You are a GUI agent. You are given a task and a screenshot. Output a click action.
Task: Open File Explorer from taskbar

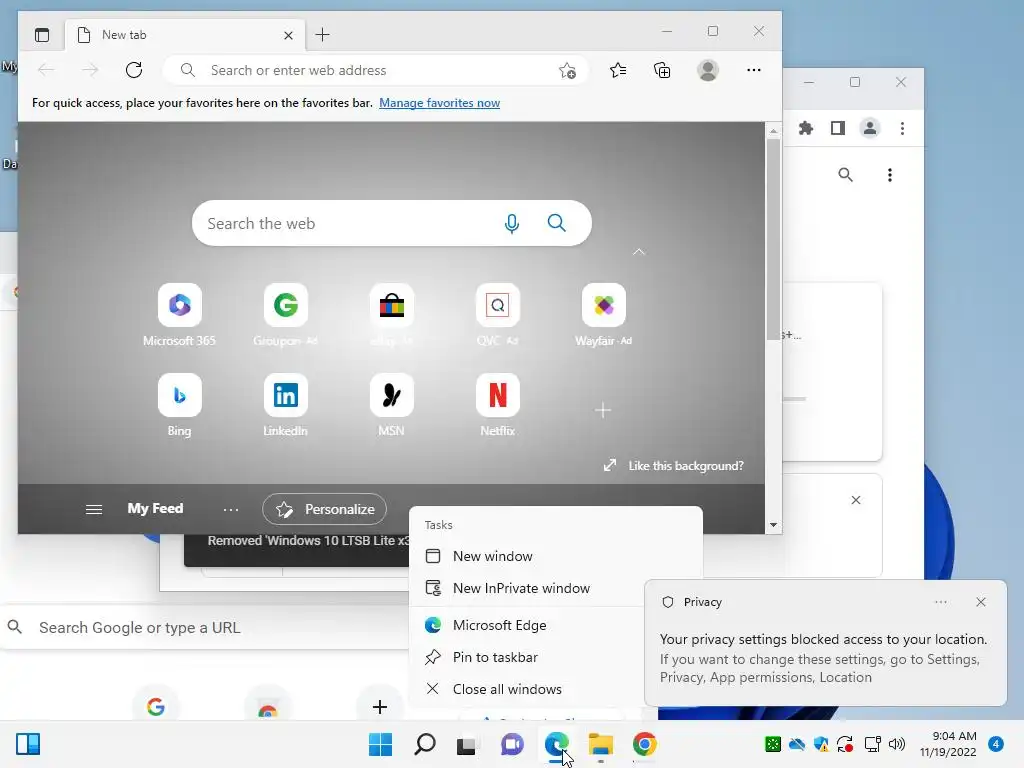point(600,744)
